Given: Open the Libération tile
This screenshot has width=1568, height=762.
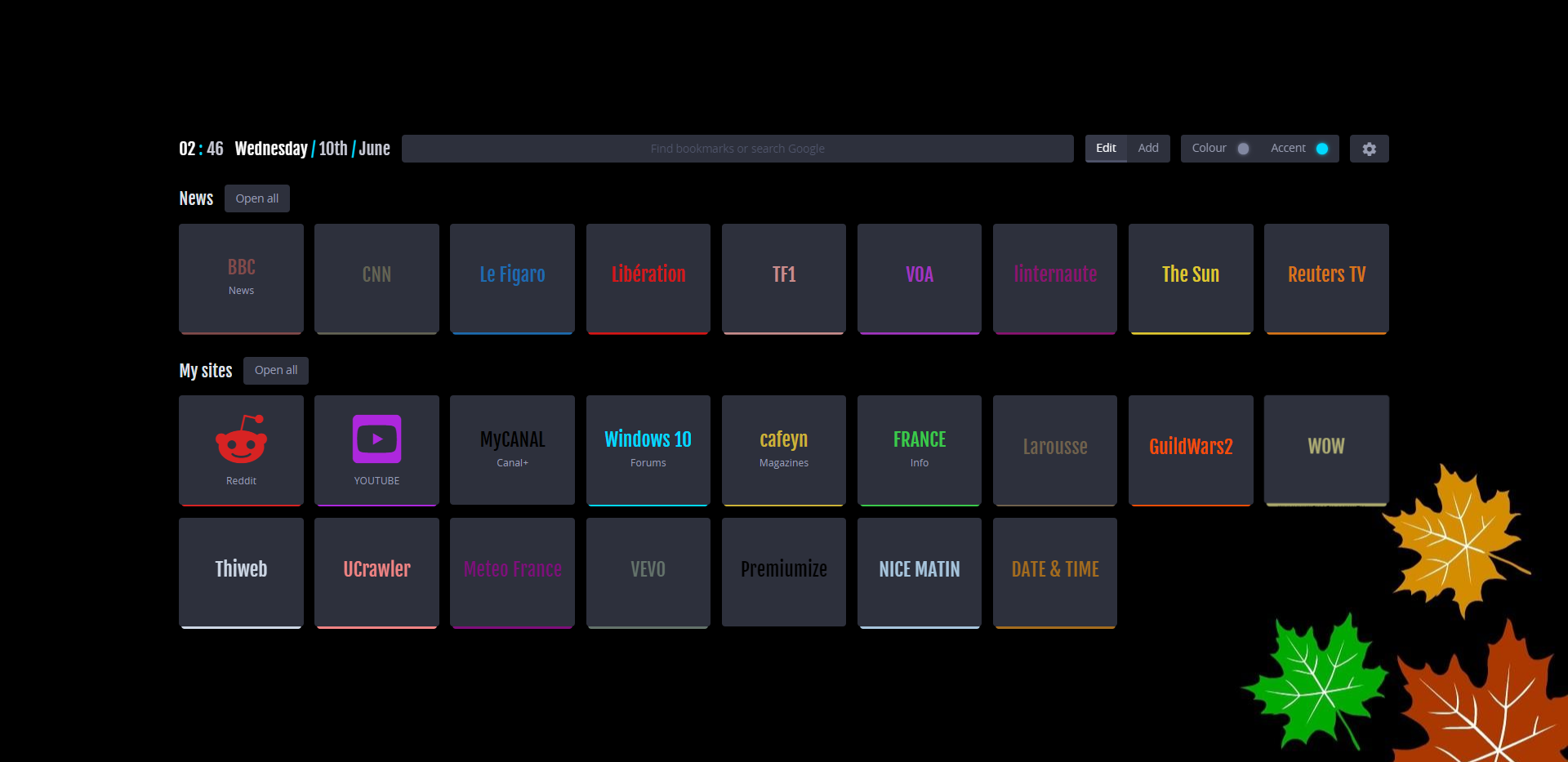Looking at the screenshot, I should (648, 279).
